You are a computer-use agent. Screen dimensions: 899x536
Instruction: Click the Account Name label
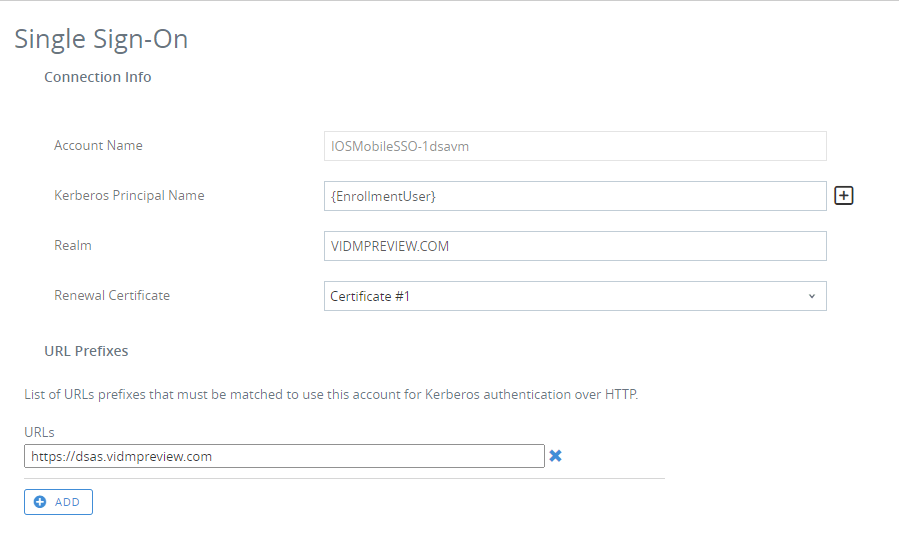(98, 146)
